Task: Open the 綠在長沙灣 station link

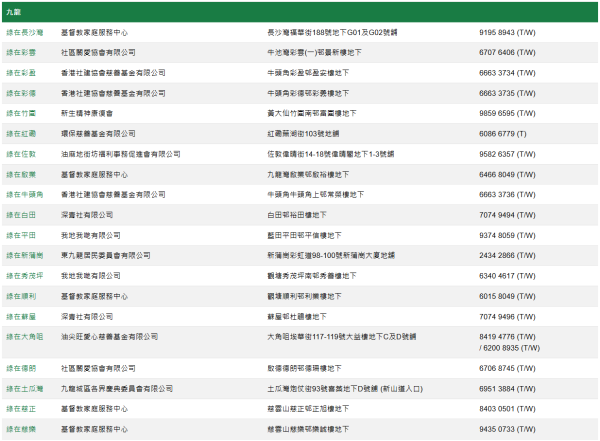Action: pyautogui.click(x=22, y=32)
